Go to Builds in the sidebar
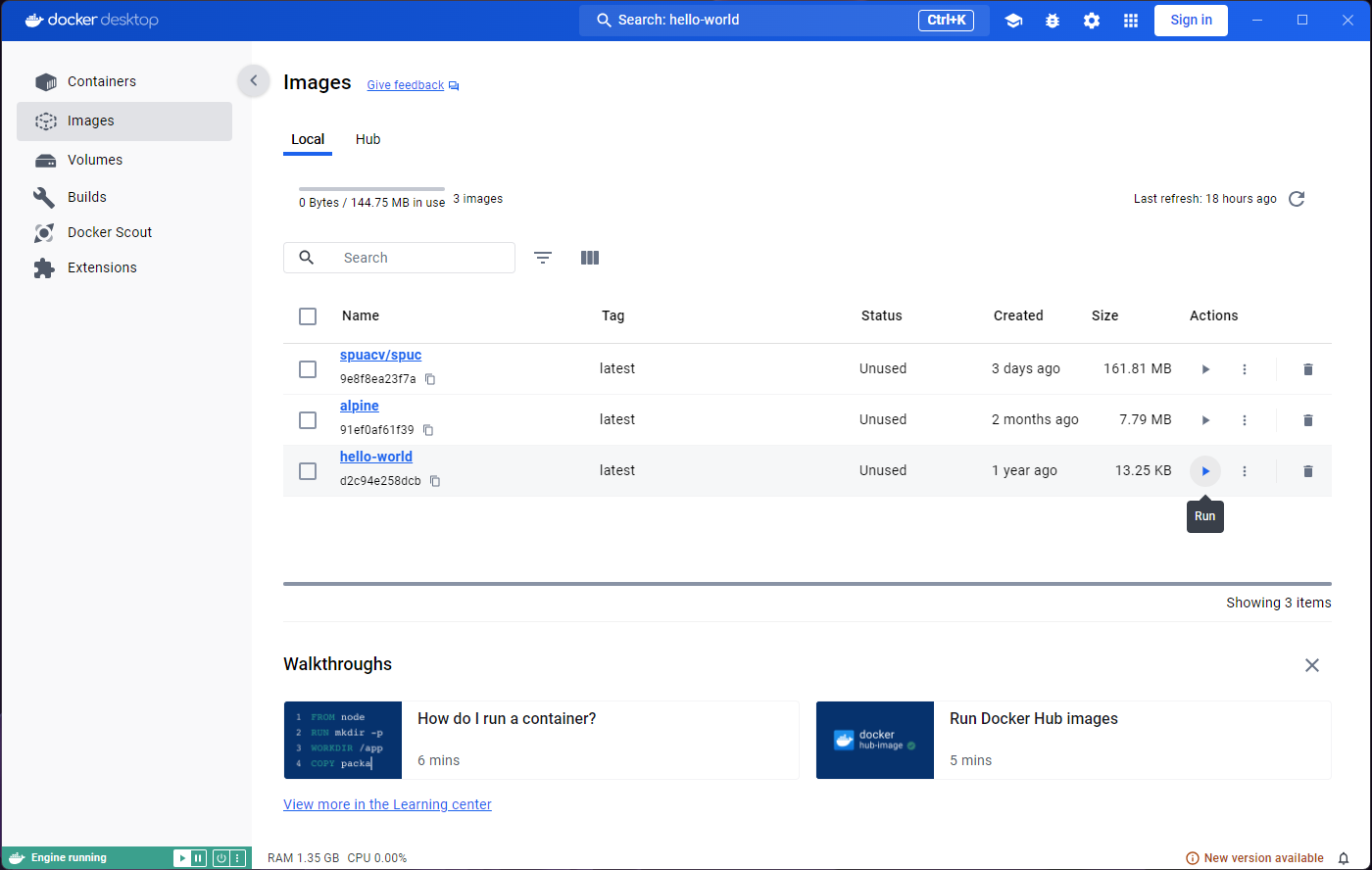This screenshot has width=1372, height=870. (x=124, y=197)
